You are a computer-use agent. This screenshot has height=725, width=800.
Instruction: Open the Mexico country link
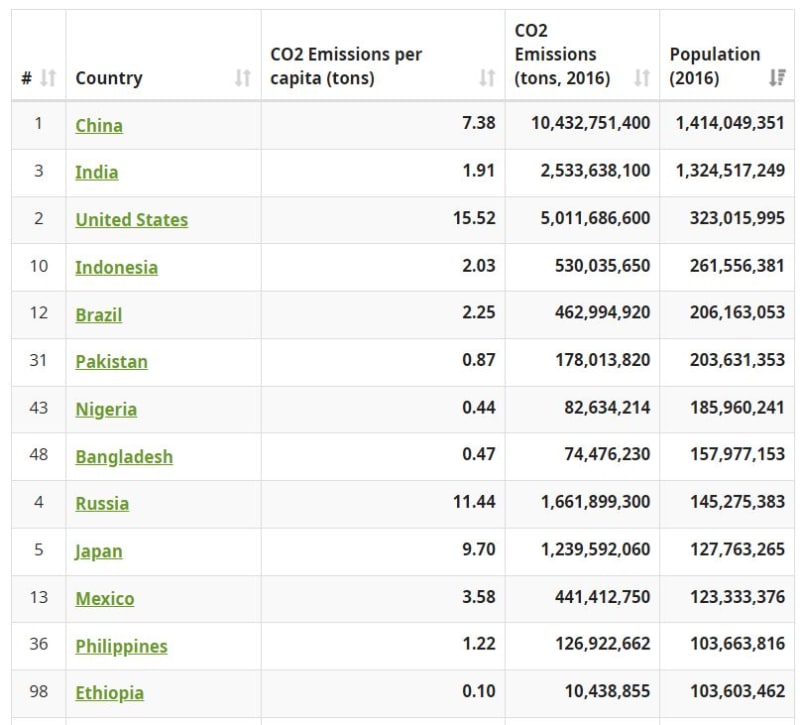105,598
